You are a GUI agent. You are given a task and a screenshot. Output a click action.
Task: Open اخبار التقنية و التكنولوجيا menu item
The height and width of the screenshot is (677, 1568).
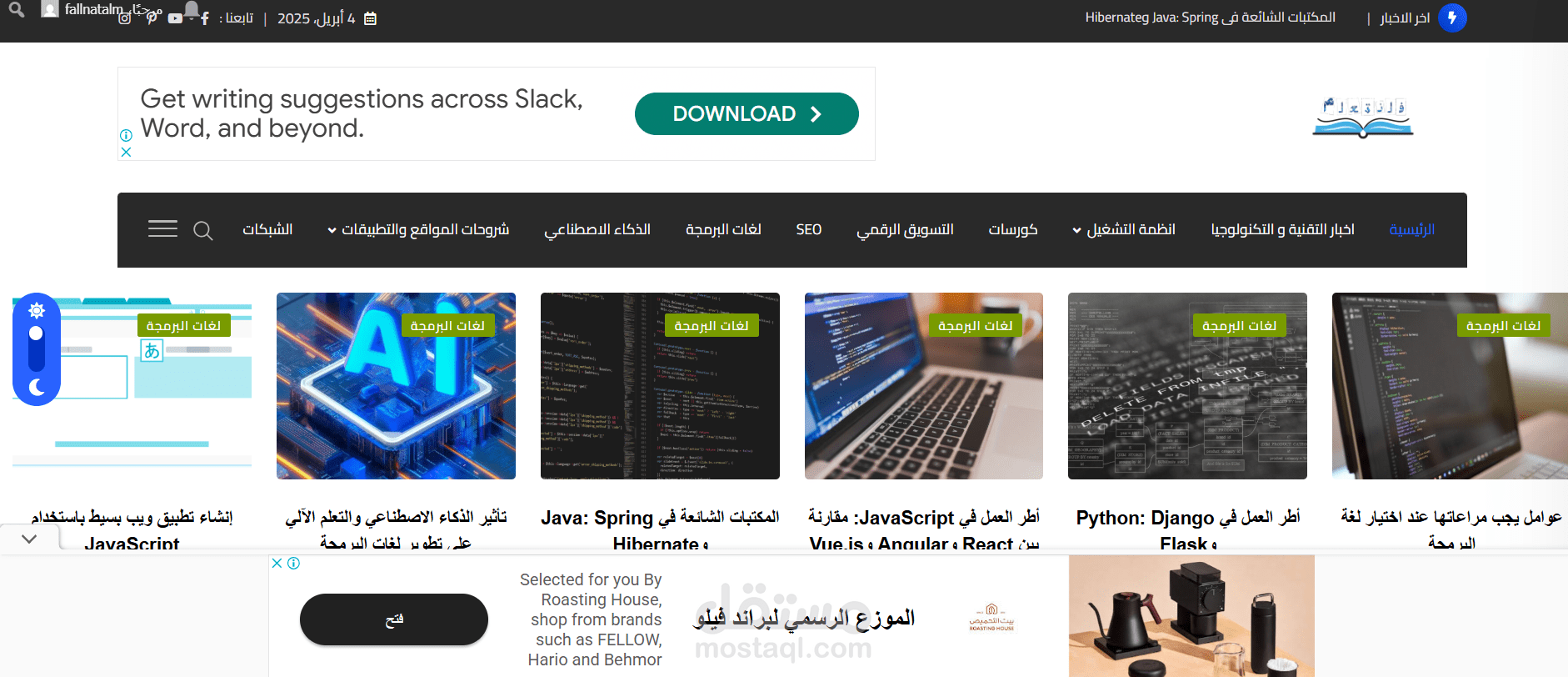(x=1282, y=229)
